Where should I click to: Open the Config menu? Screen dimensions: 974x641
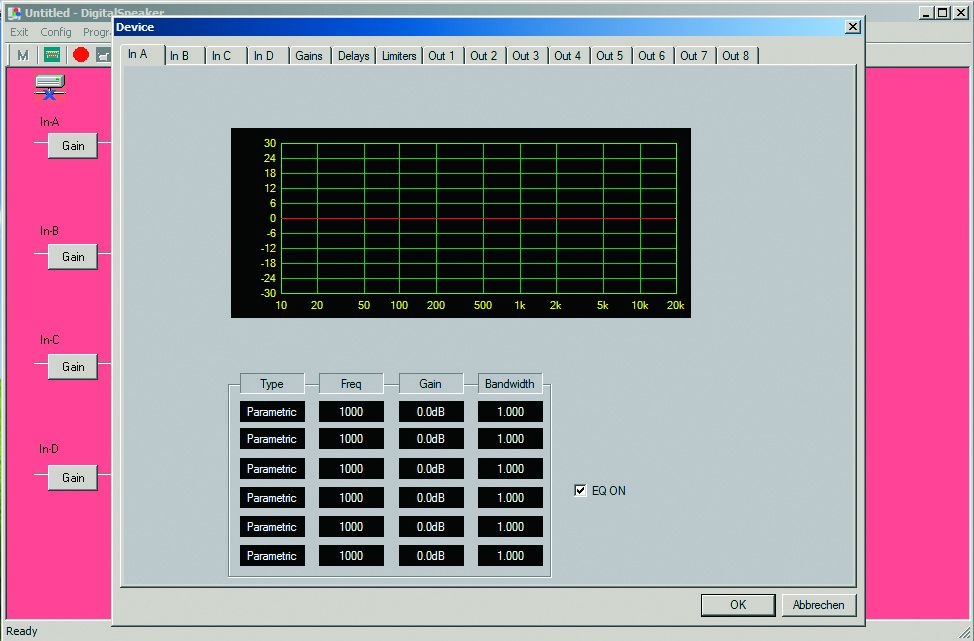pyautogui.click(x=56, y=32)
